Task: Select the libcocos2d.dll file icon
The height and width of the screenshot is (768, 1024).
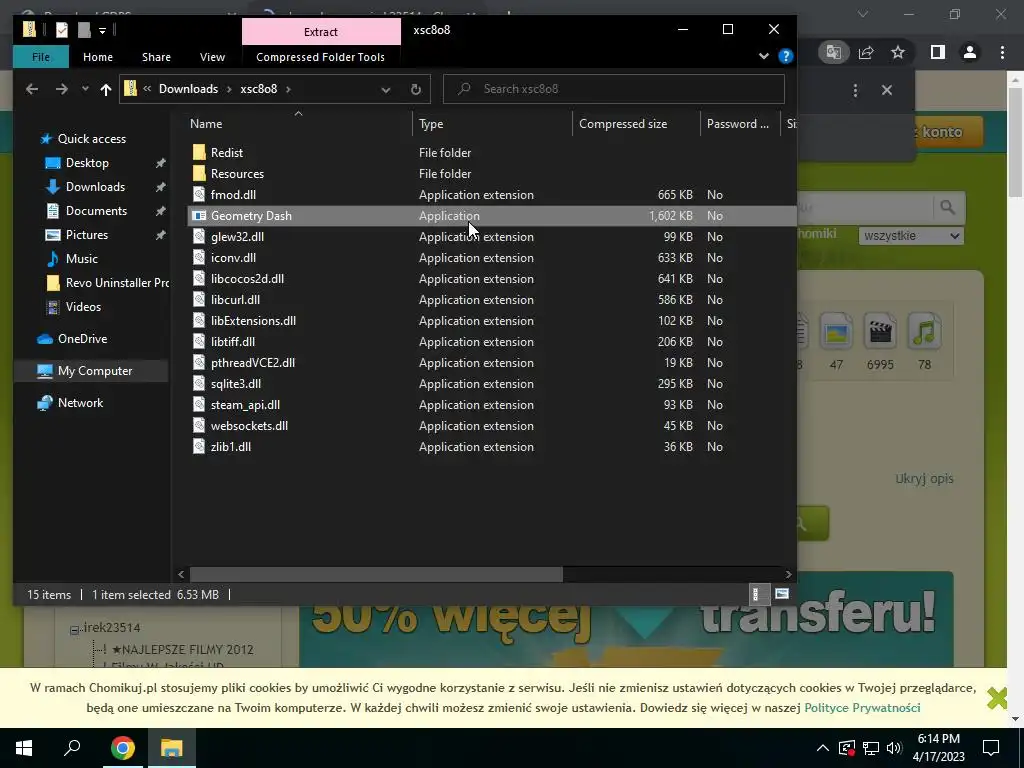Action: [199, 278]
